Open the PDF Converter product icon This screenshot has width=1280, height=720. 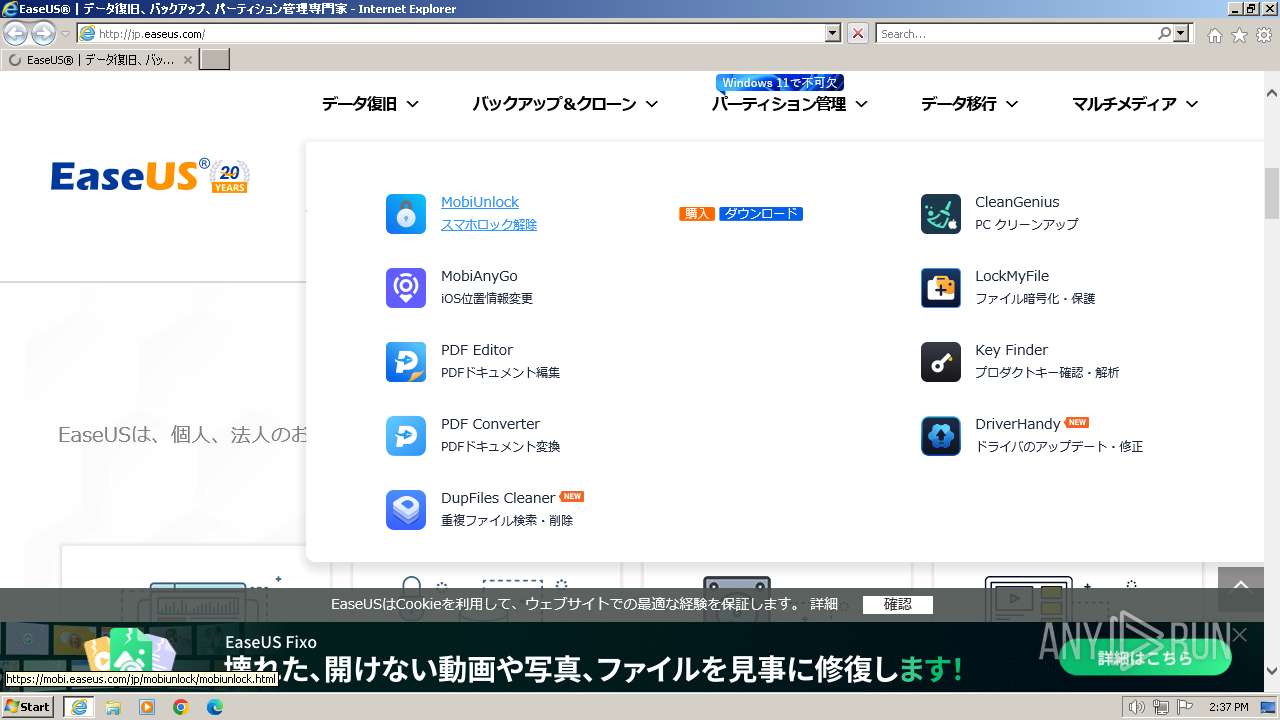406,436
